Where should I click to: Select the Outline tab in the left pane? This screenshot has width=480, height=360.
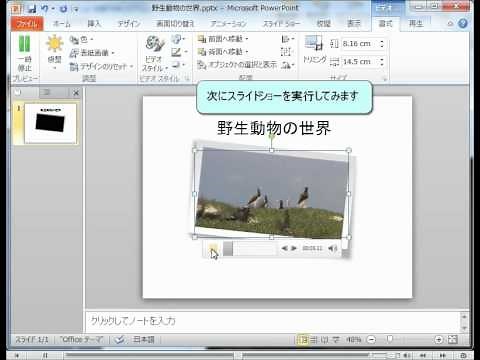tap(47, 92)
